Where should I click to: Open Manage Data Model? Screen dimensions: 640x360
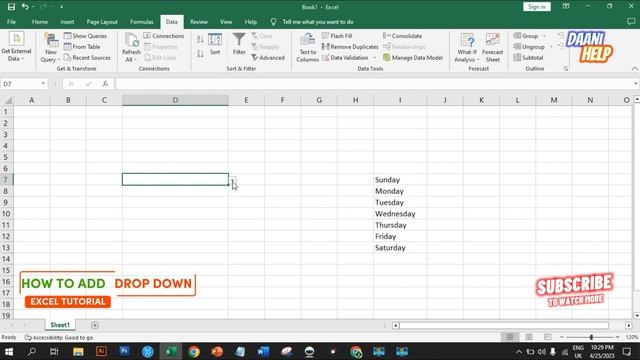pyautogui.click(x=413, y=58)
